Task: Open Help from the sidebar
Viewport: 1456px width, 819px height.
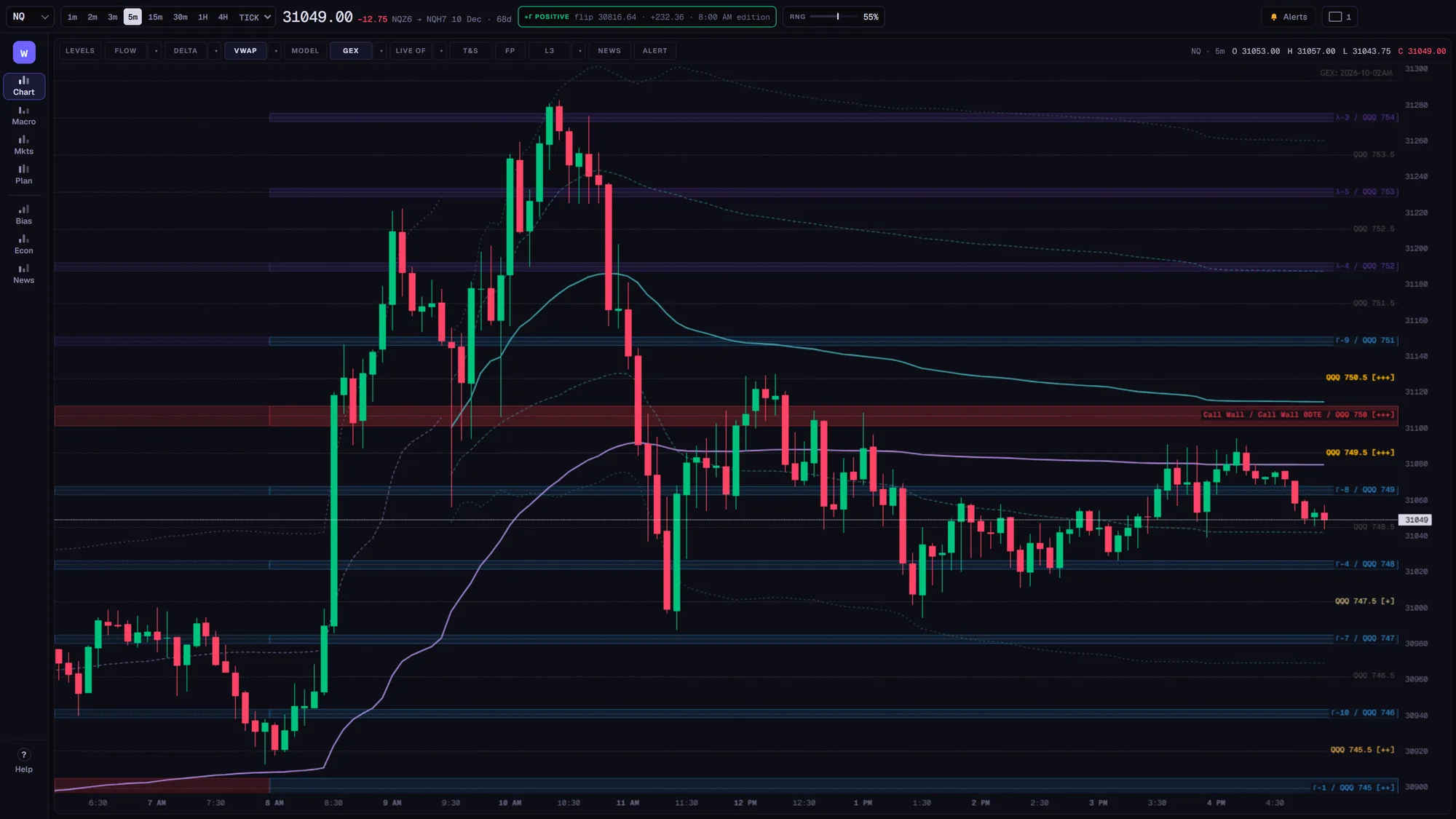Action: 24,761
